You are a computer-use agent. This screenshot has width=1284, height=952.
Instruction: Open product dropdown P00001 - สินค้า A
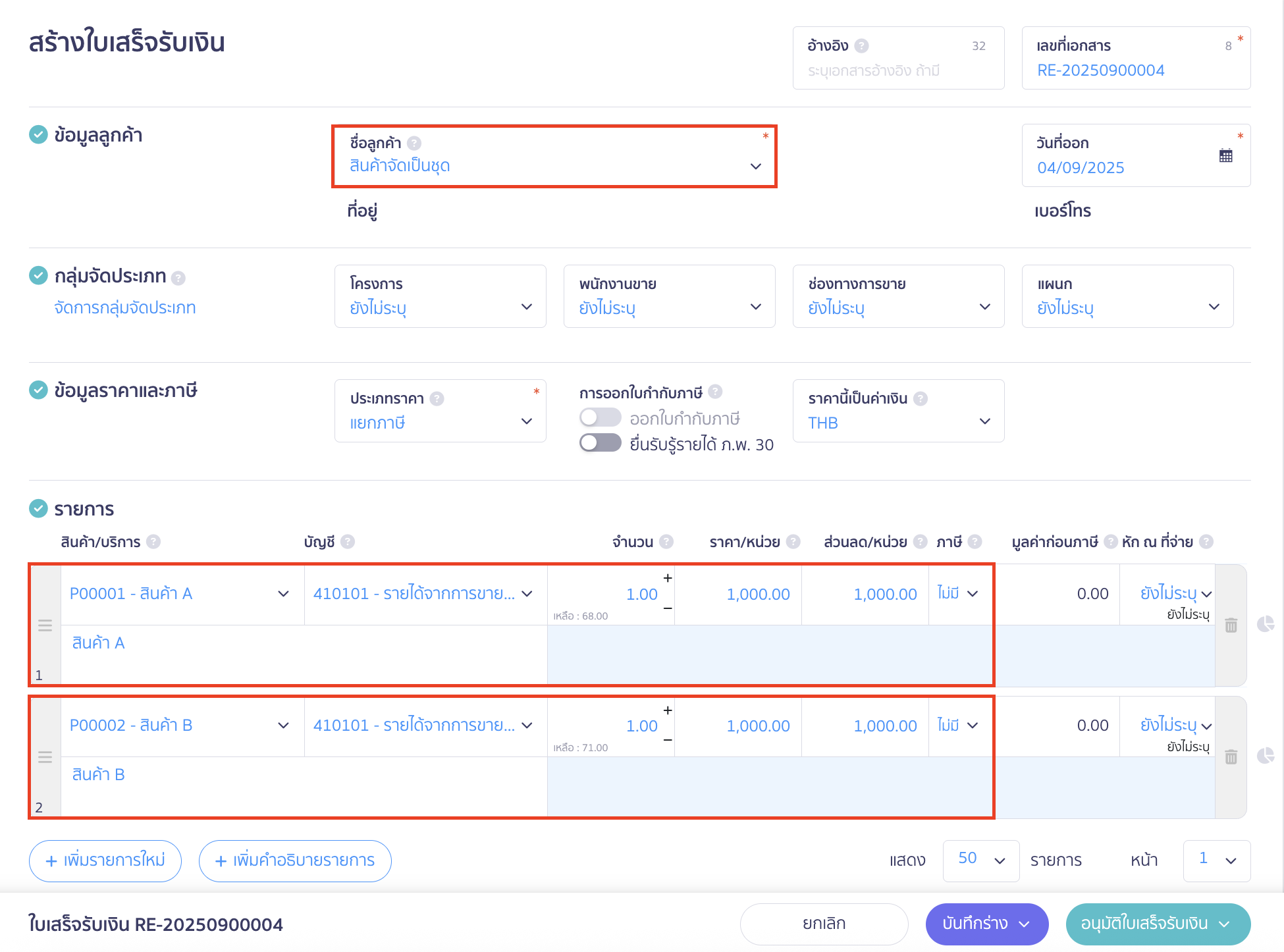[x=182, y=594]
